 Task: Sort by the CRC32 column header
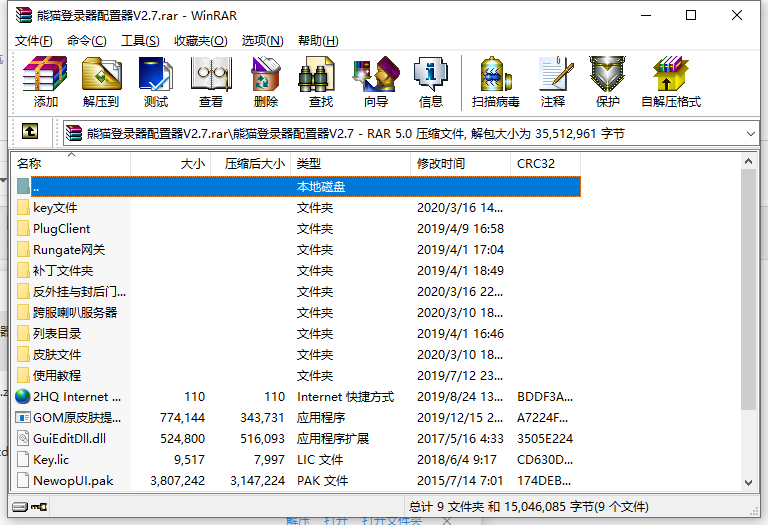point(545,164)
